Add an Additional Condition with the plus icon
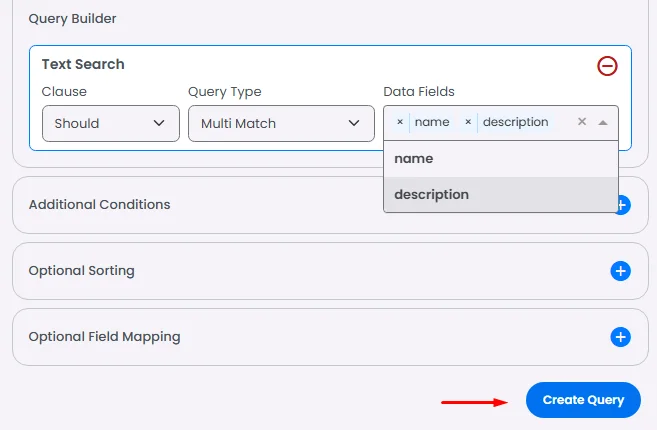The height and width of the screenshot is (430, 657). (x=623, y=205)
